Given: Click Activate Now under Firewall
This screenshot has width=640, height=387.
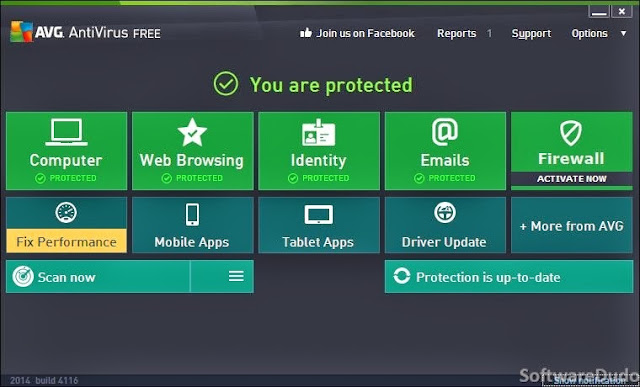Looking at the screenshot, I should (571, 179).
